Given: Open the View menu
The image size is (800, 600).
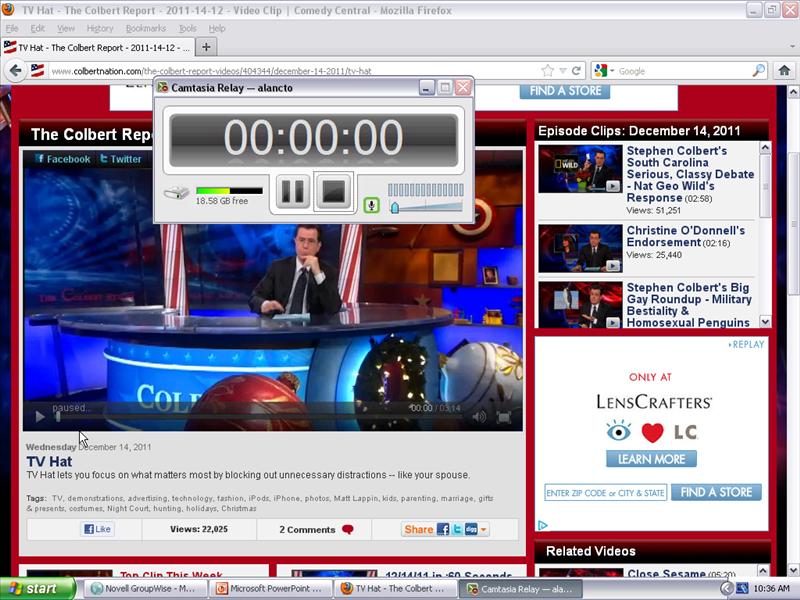Looking at the screenshot, I should pos(66,28).
